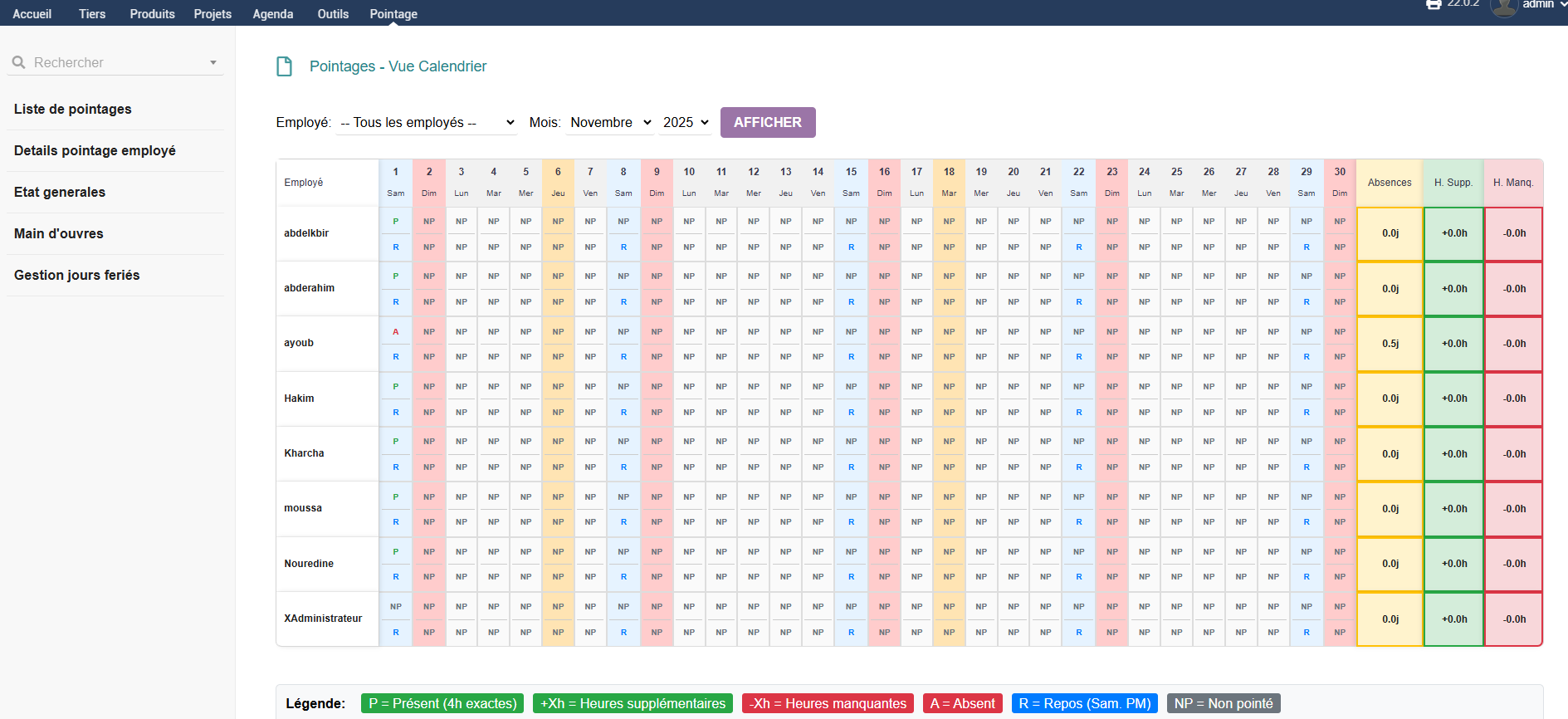The image size is (1568, 719).
Task: Click abdelkbir's green 'P' marker on day 1
Action: (396, 222)
